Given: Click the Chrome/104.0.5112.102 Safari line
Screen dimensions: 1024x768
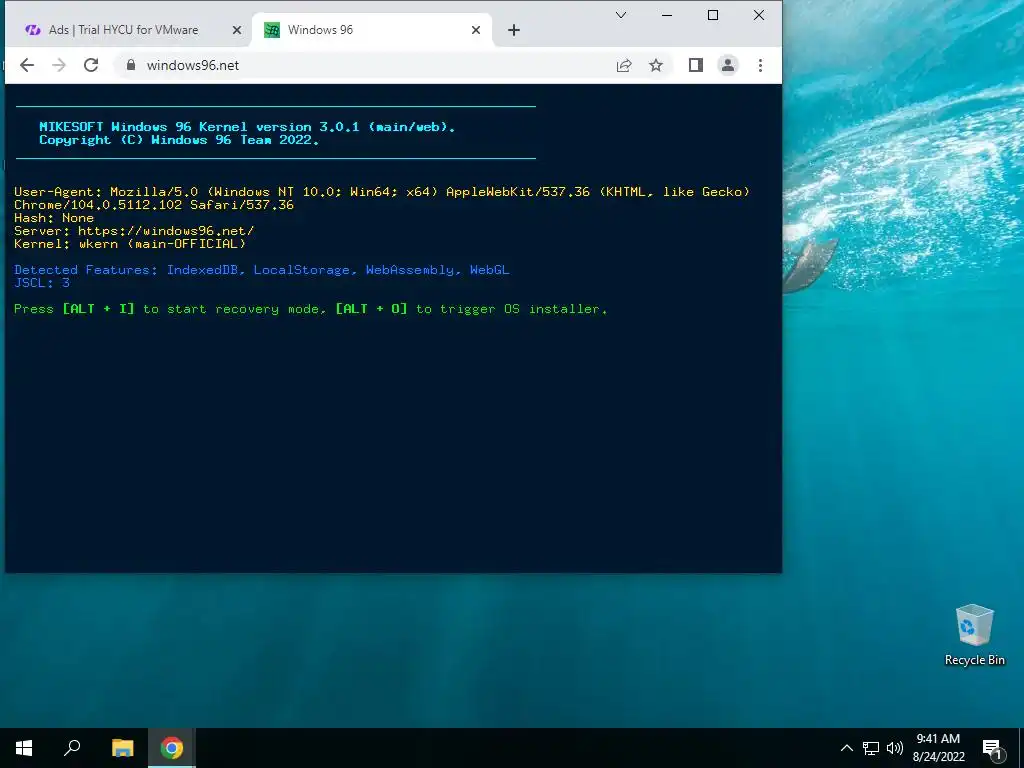Looking at the screenshot, I should point(154,204).
